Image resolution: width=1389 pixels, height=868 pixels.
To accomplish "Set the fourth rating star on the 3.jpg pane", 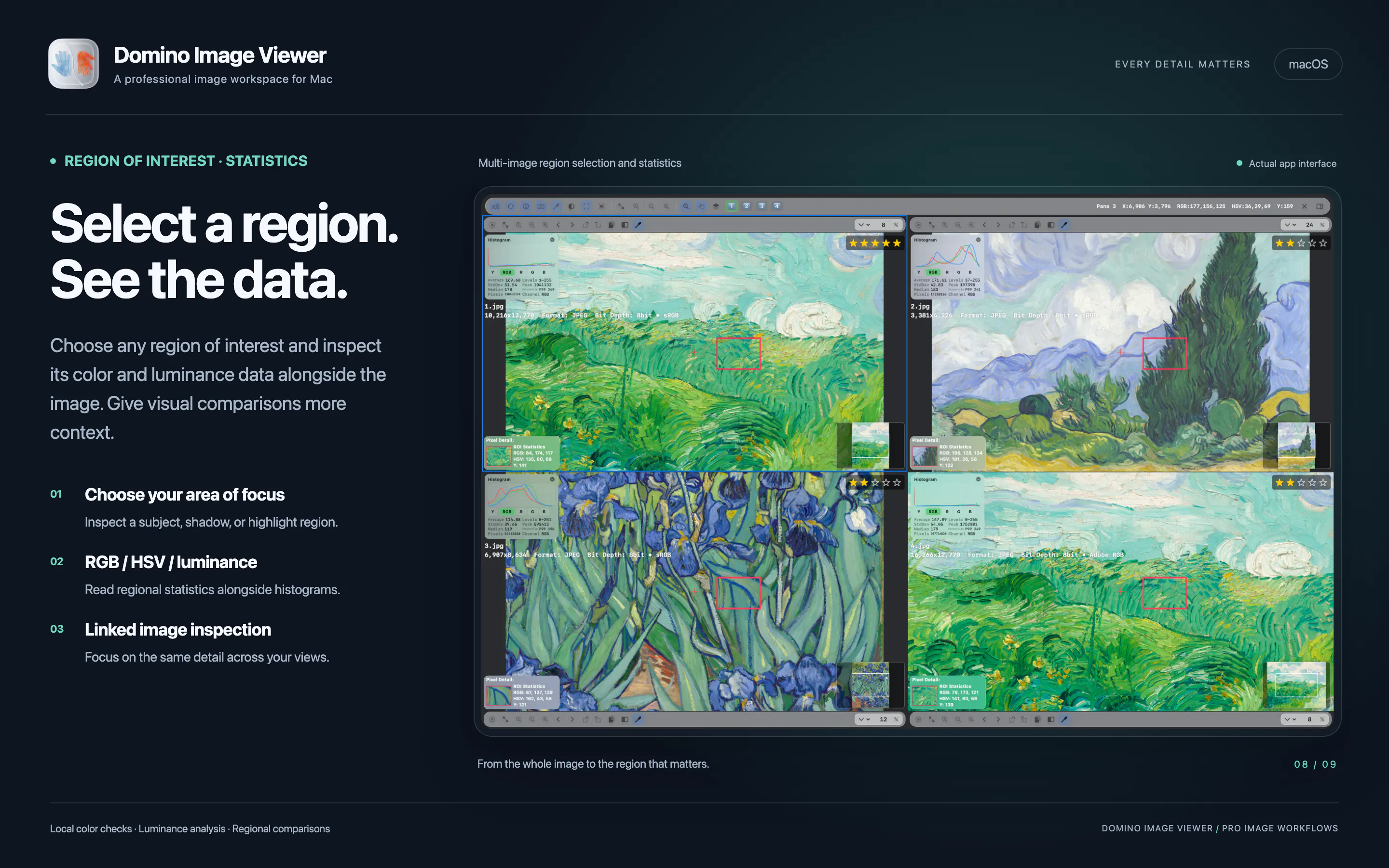I will point(886,483).
